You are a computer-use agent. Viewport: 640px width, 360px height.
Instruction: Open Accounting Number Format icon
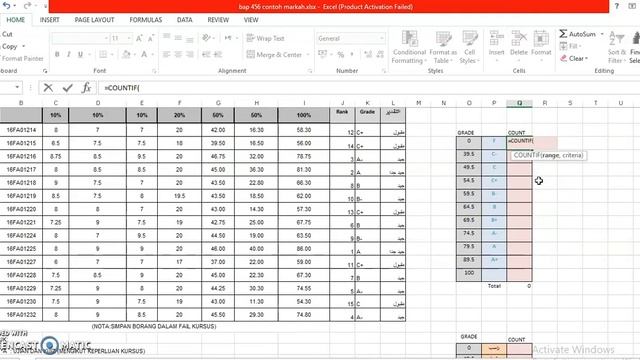322,54
